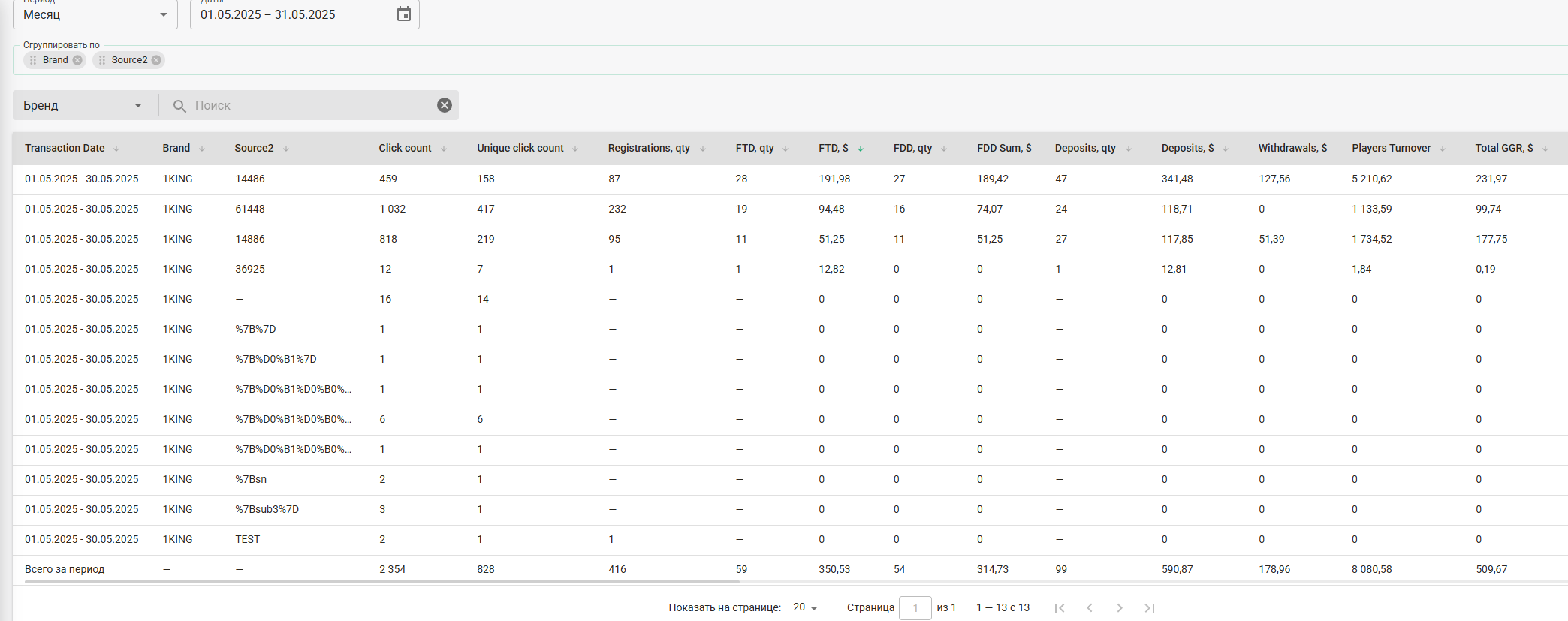Sort by Registrations, qty arrow
The image size is (1568, 621).
[703, 149]
